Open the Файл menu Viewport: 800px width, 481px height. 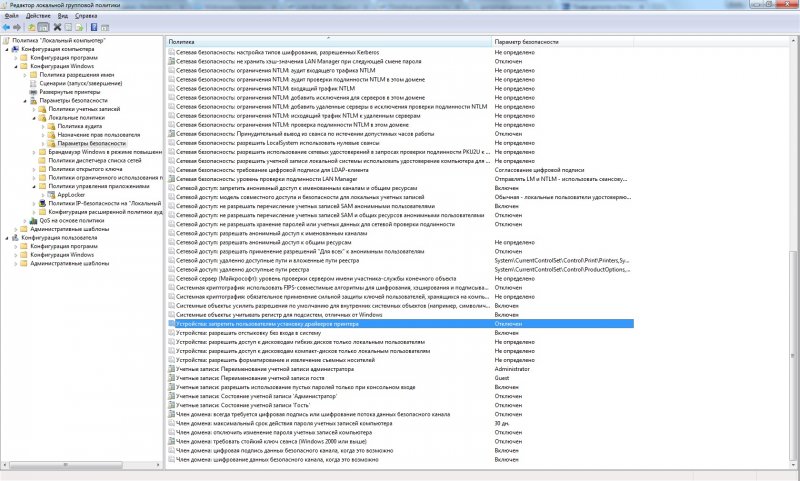pos(9,17)
